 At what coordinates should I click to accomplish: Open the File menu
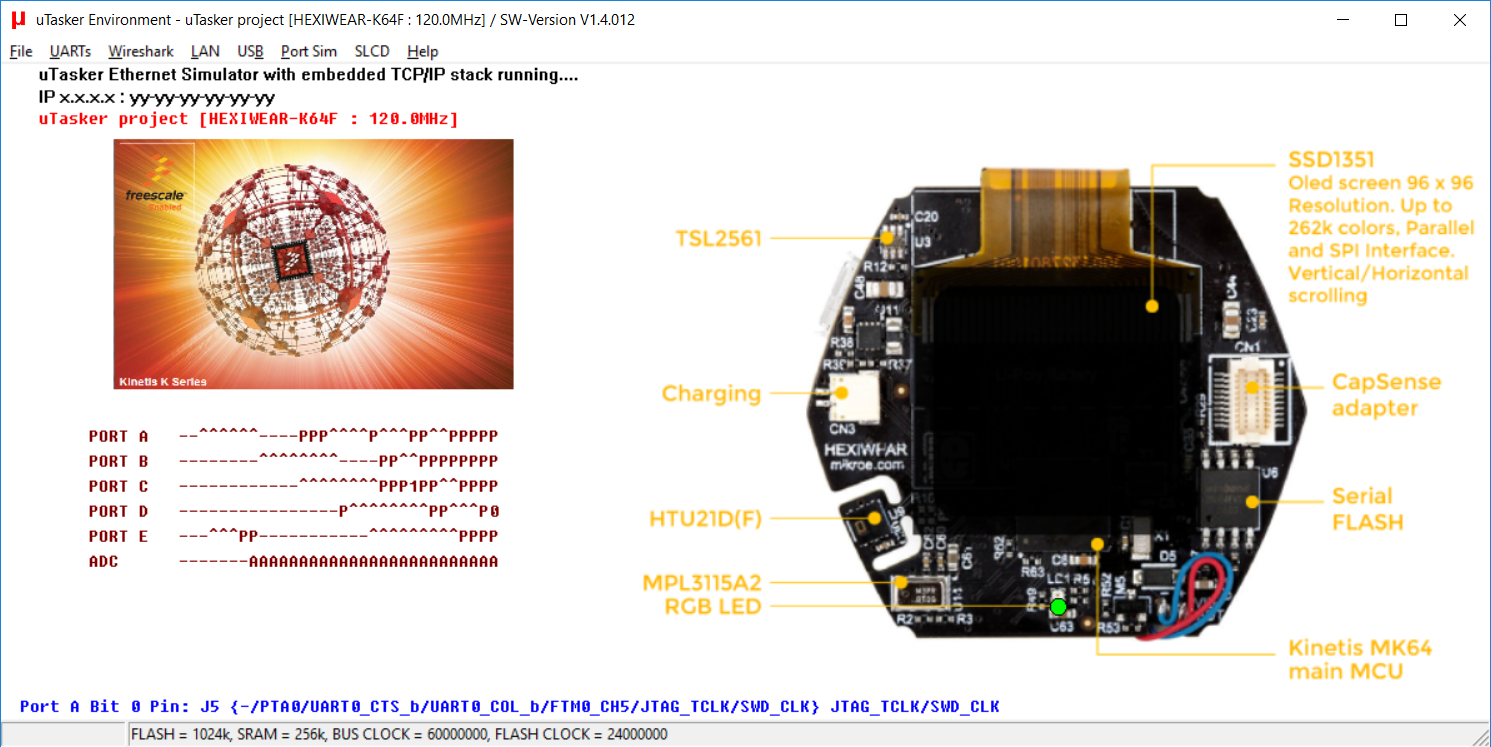[x=21, y=51]
